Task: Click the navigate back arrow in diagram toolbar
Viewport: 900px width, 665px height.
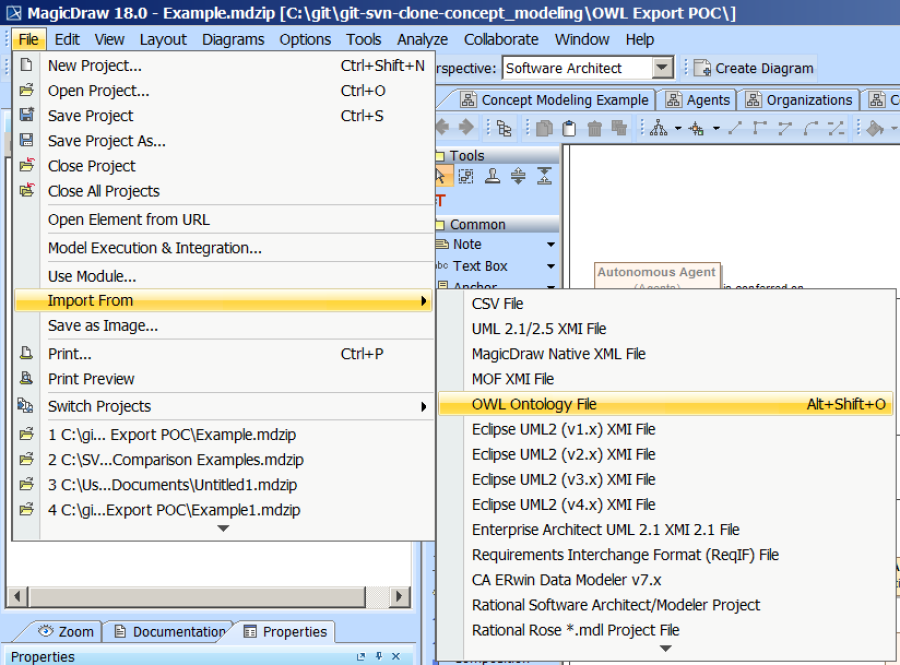Action: pos(443,127)
